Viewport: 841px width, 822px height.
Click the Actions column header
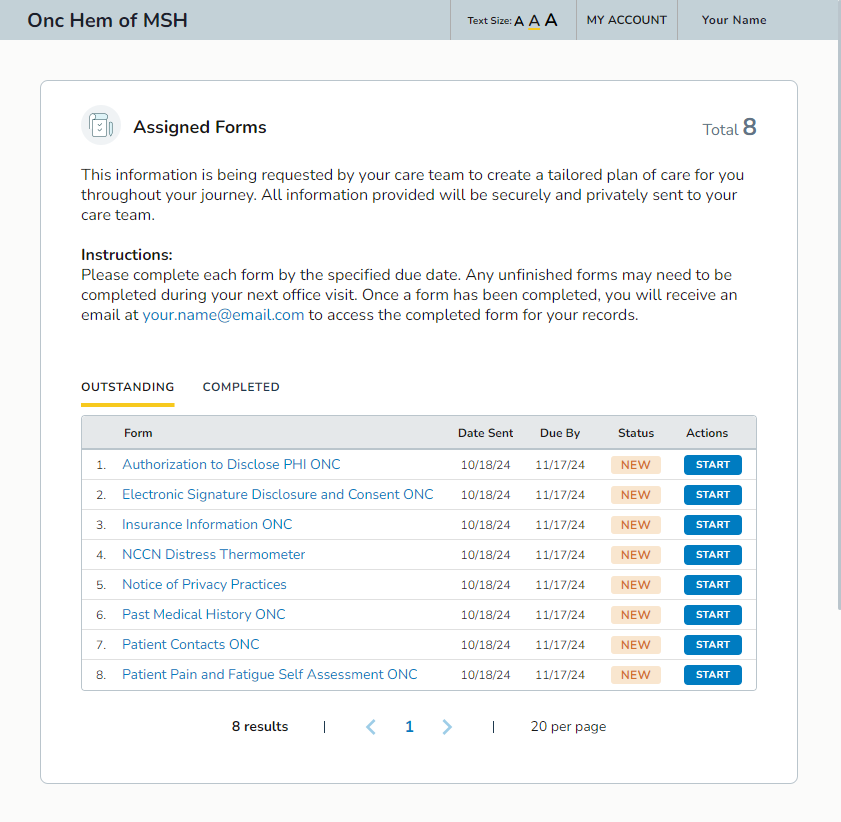[x=707, y=433]
